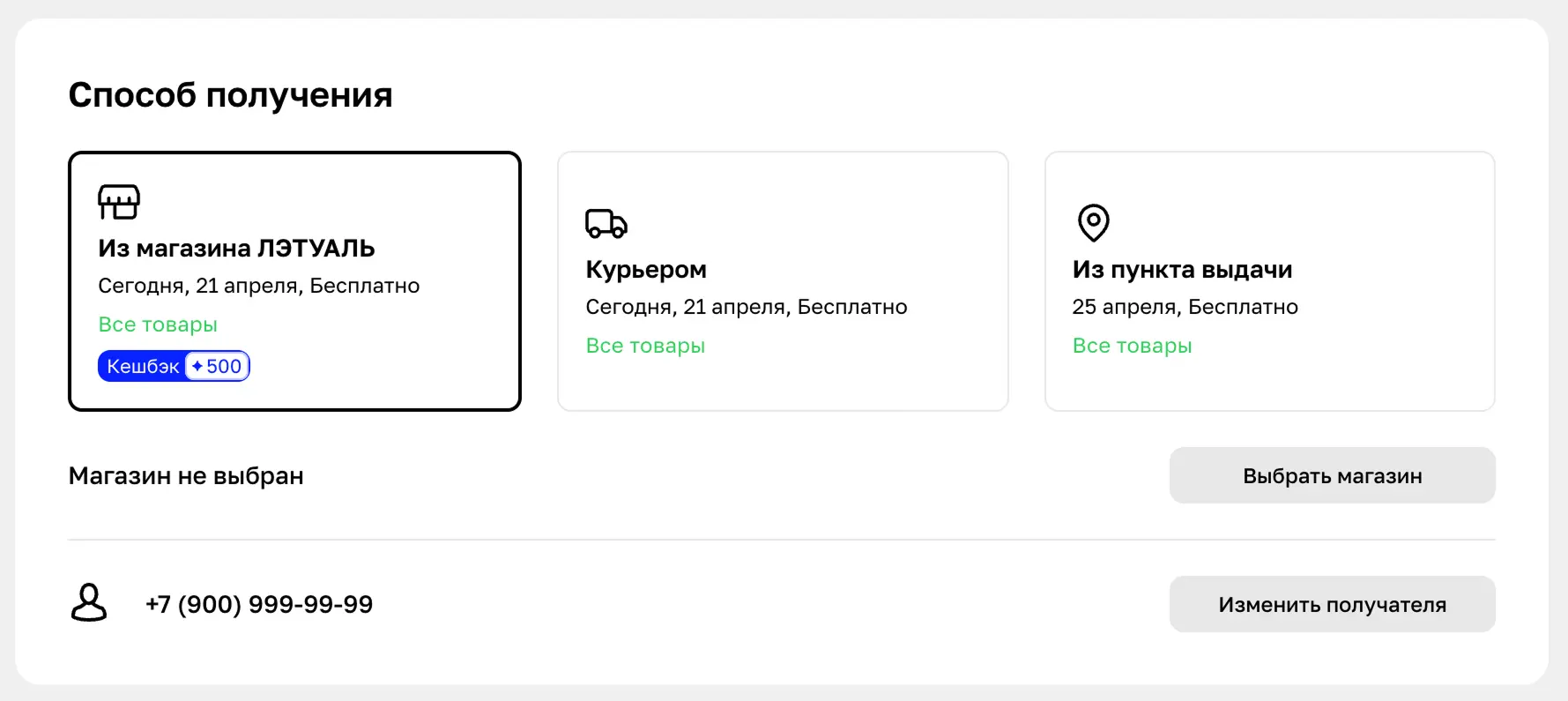The width and height of the screenshot is (1568, 701).
Task: Click the store pickup shop icon
Action: [x=119, y=202]
